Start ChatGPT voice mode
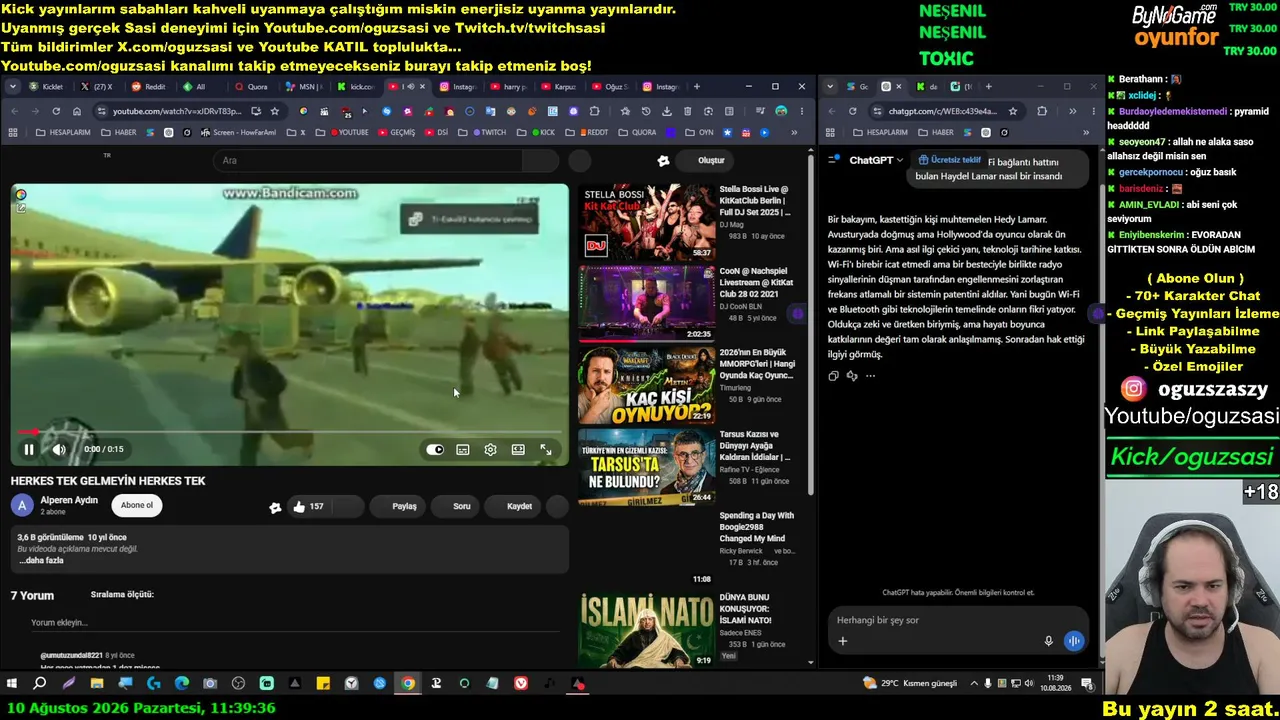 [x=1074, y=641]
